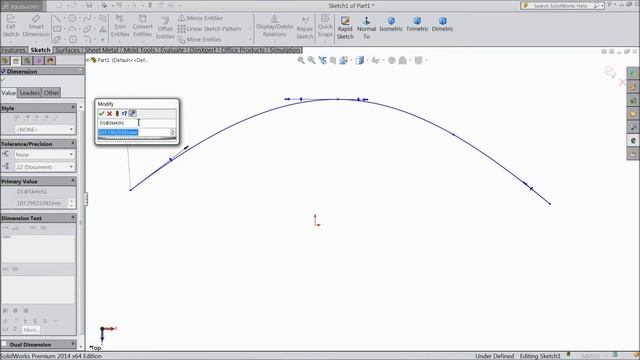Screen dimensions: 640x360
Task: Click the Modify dialog value field
Action: (x=134, y=132)
